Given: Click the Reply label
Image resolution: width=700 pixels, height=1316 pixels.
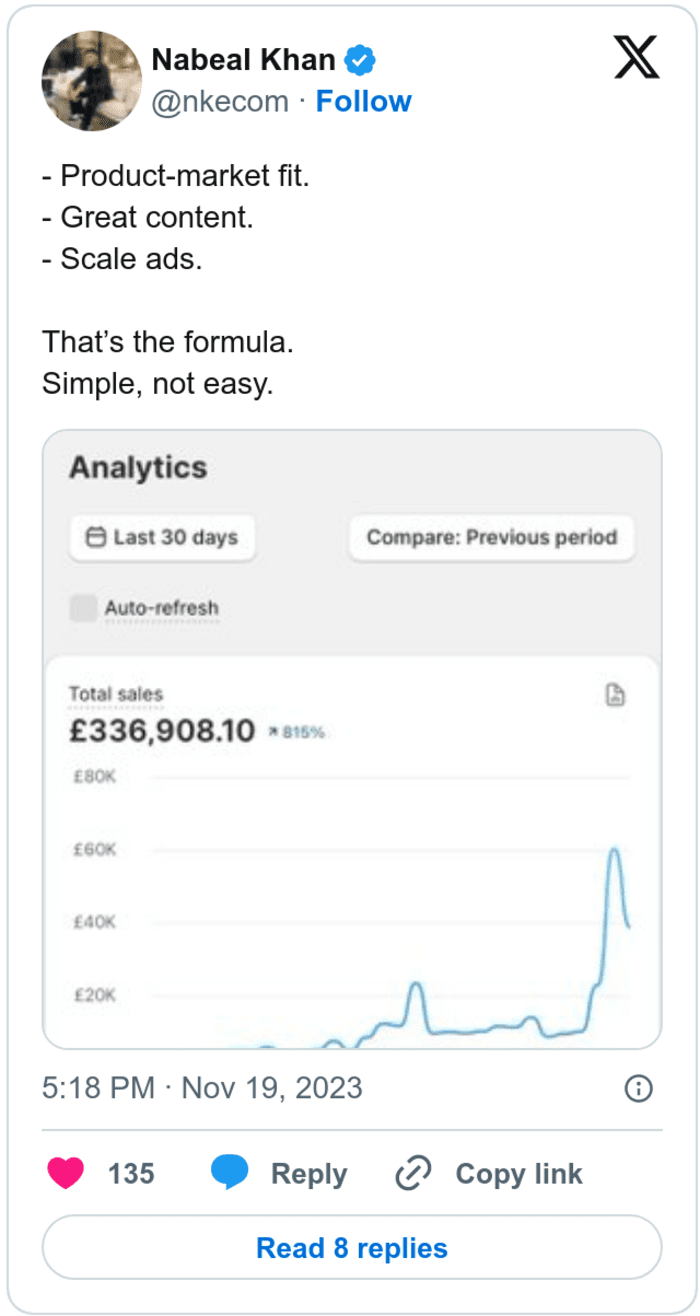Looking at the screenshot, I should coord(308,1173).
